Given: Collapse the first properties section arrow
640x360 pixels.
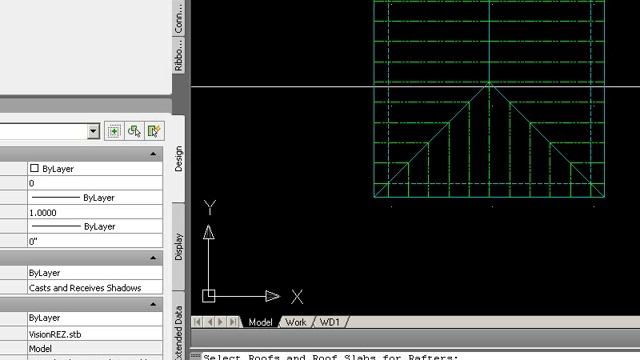Looking at the screenshot, I should 153,154.
